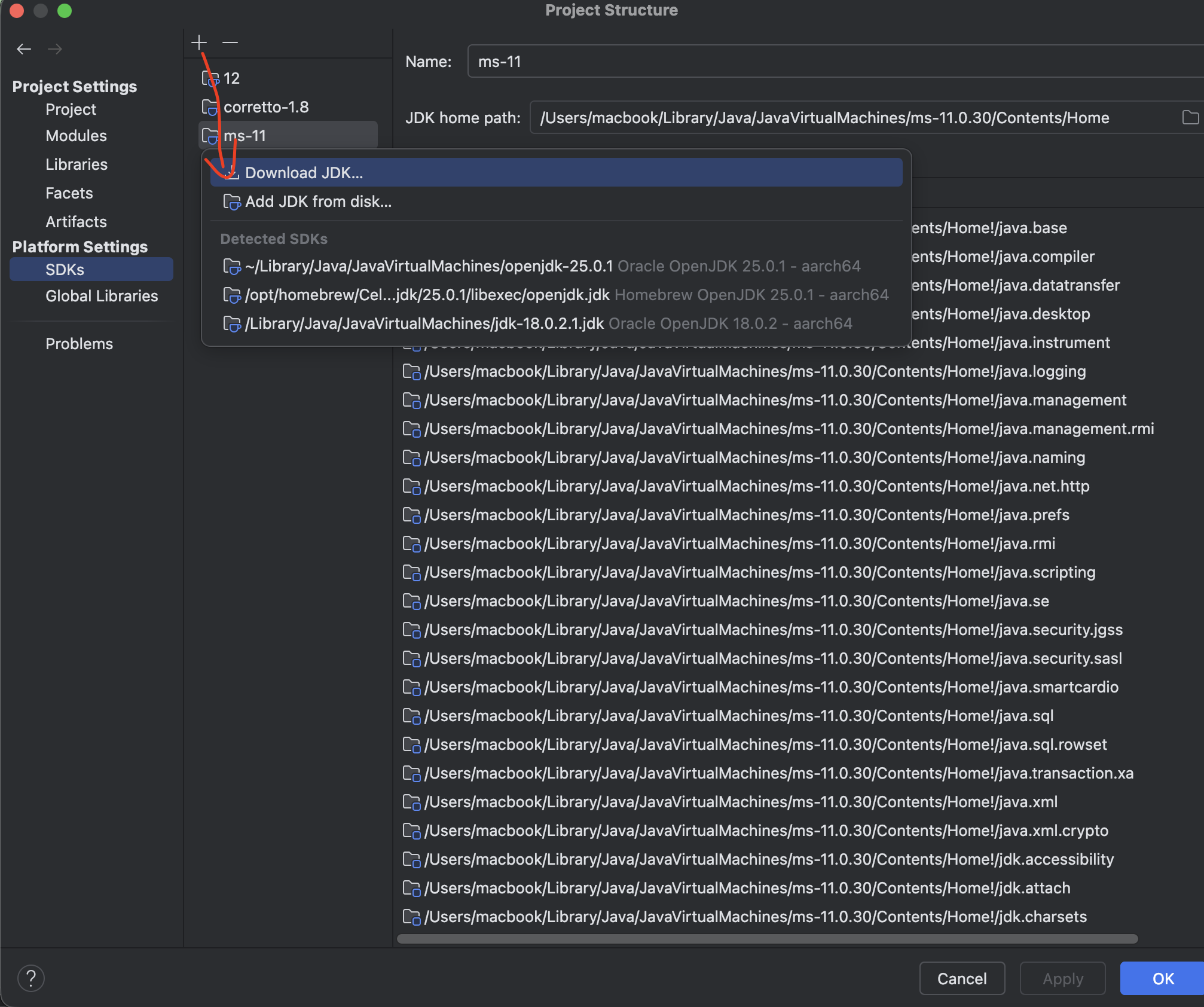Select the java.sql.rowset classpath entry
This screenshot has height=1007, width=1204.
pyautogui.click(x=755, y=744)
